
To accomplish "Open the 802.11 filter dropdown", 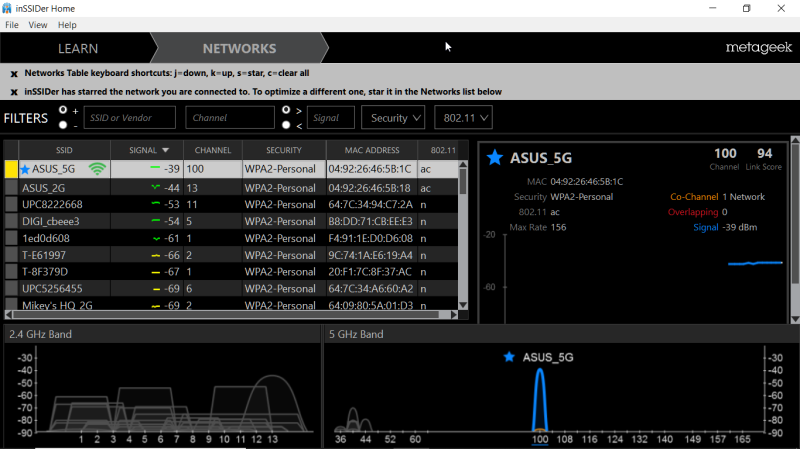I will click(x=463, y=118).
